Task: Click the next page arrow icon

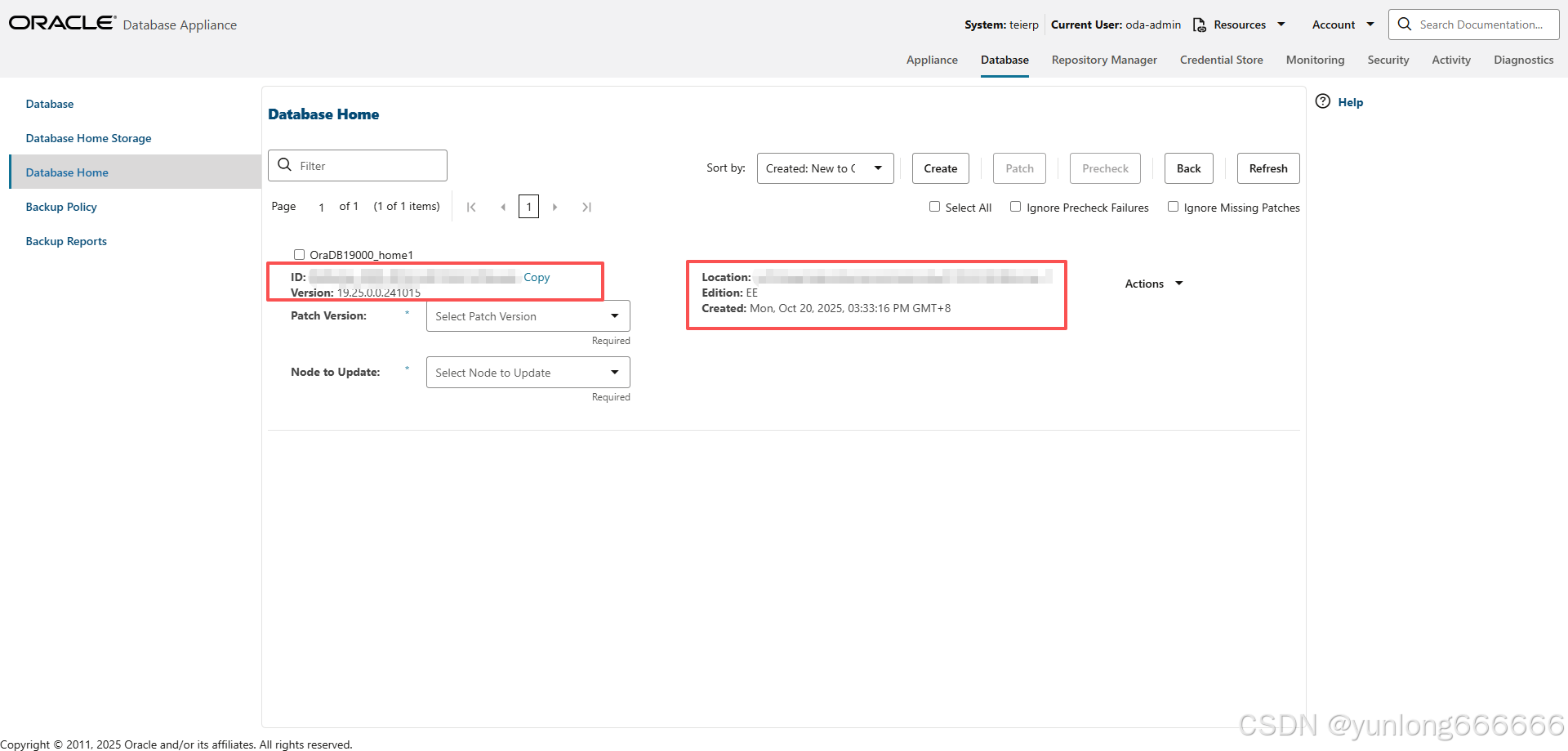Action: coord(555,207)
